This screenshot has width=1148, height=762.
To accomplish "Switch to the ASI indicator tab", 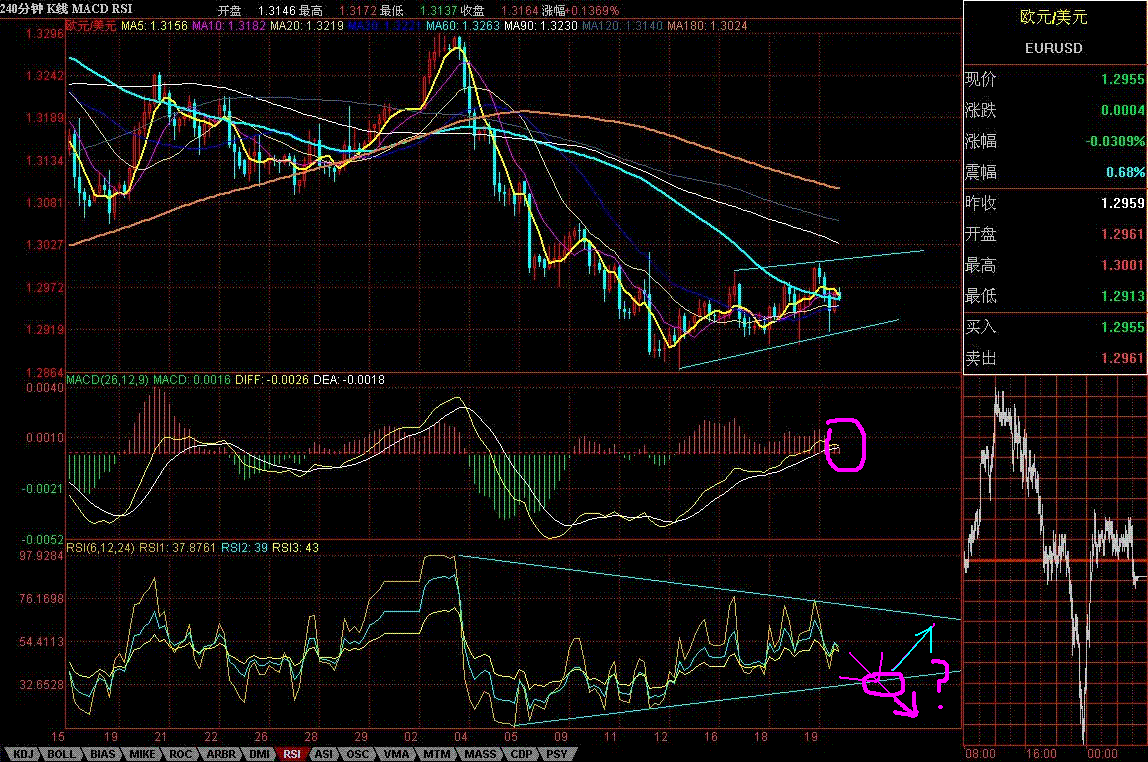I will [x=323, y=753].
